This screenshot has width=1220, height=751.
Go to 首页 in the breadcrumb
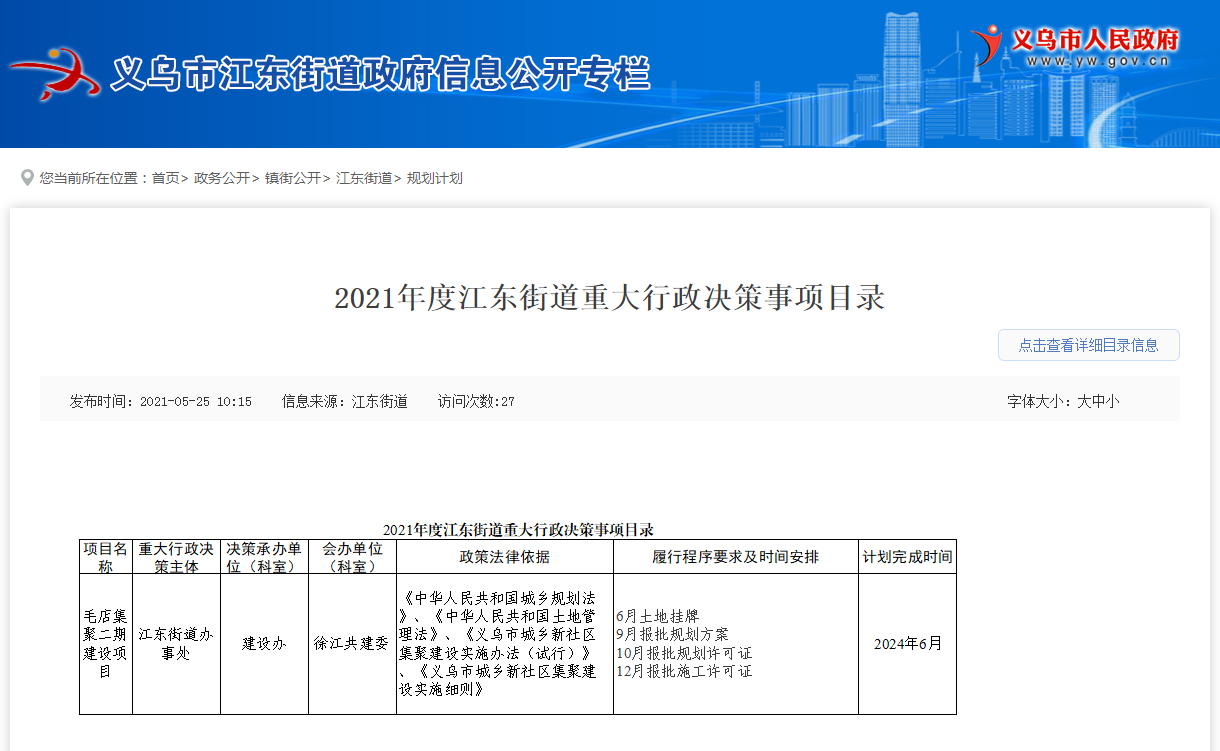tap(165, 178)
